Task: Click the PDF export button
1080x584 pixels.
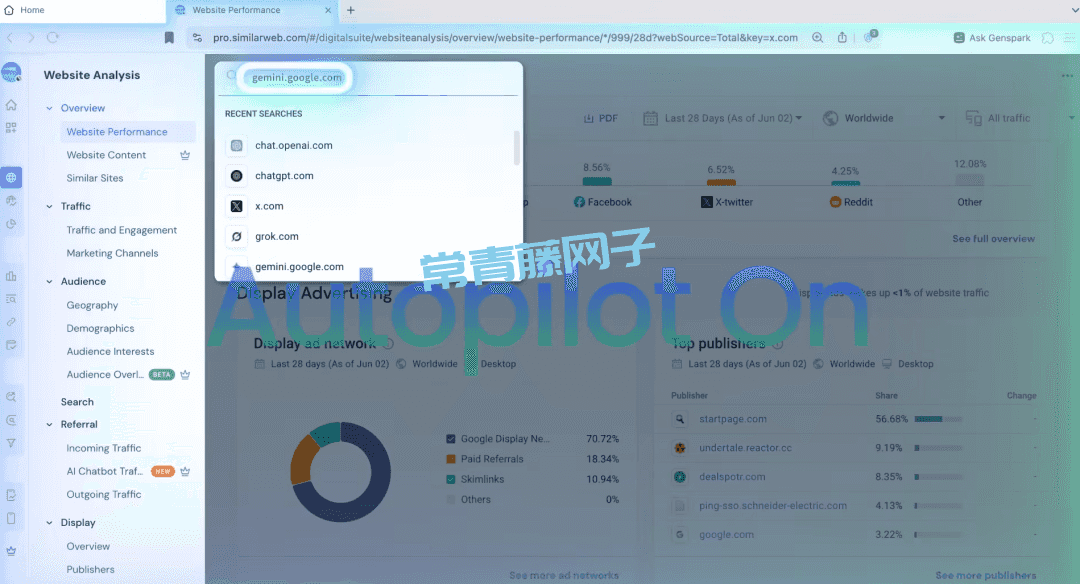Action: tap(601, 118)
